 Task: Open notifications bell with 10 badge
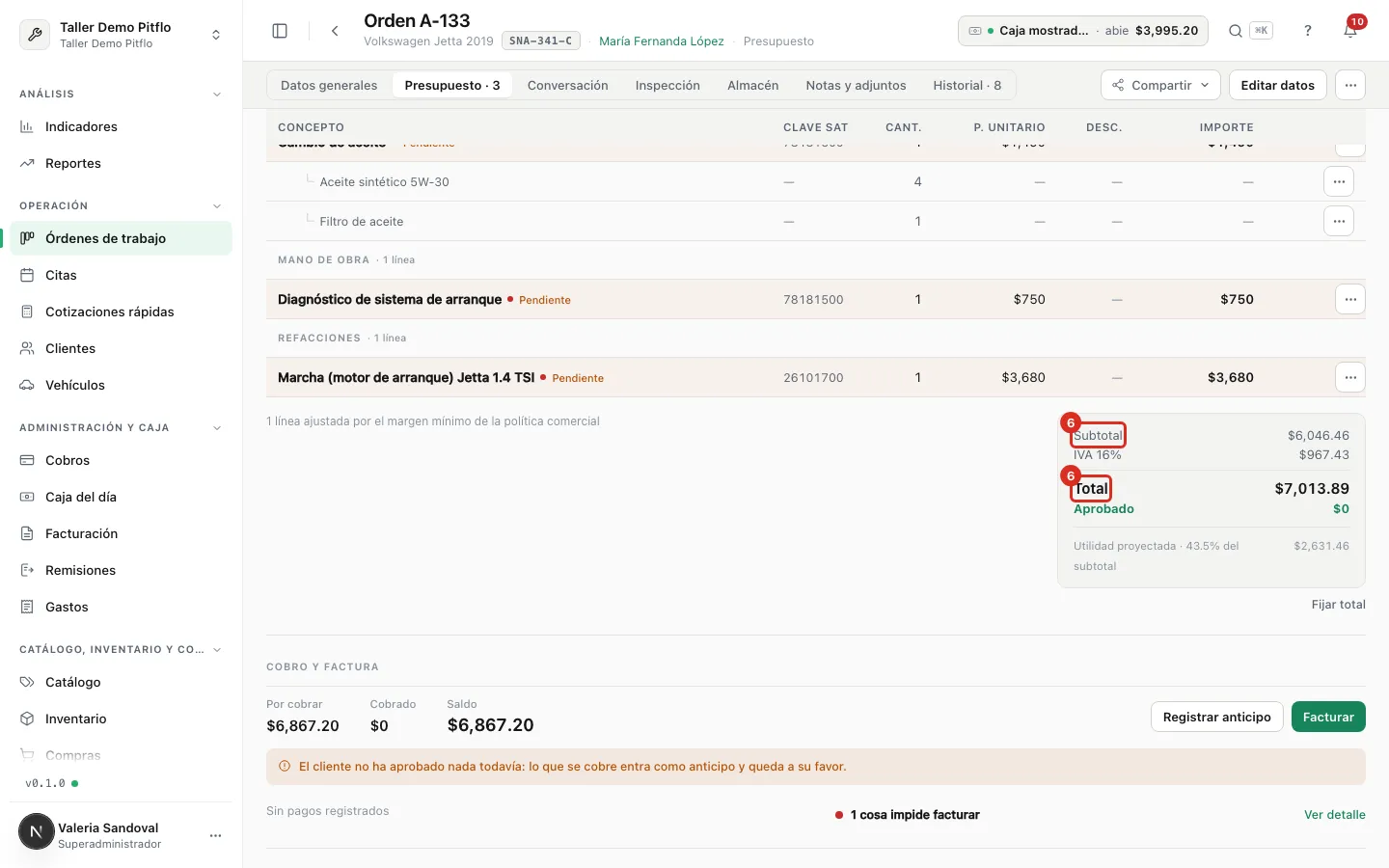click(x=1350, y=31)
